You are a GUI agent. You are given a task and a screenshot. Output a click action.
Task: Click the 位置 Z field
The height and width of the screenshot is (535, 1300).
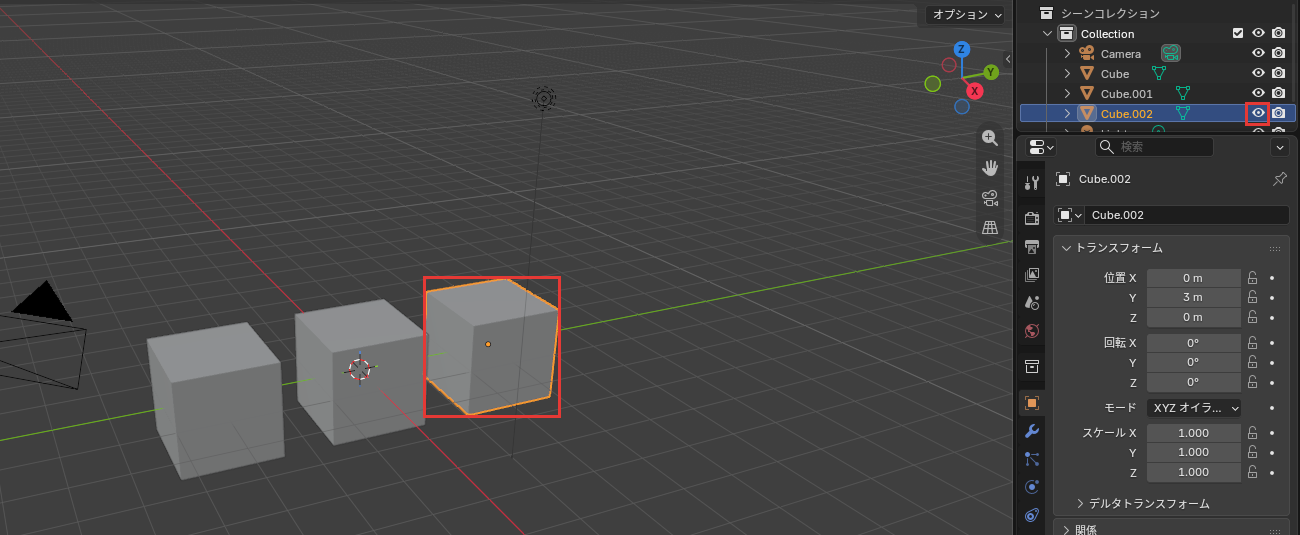click(1194, 317)
